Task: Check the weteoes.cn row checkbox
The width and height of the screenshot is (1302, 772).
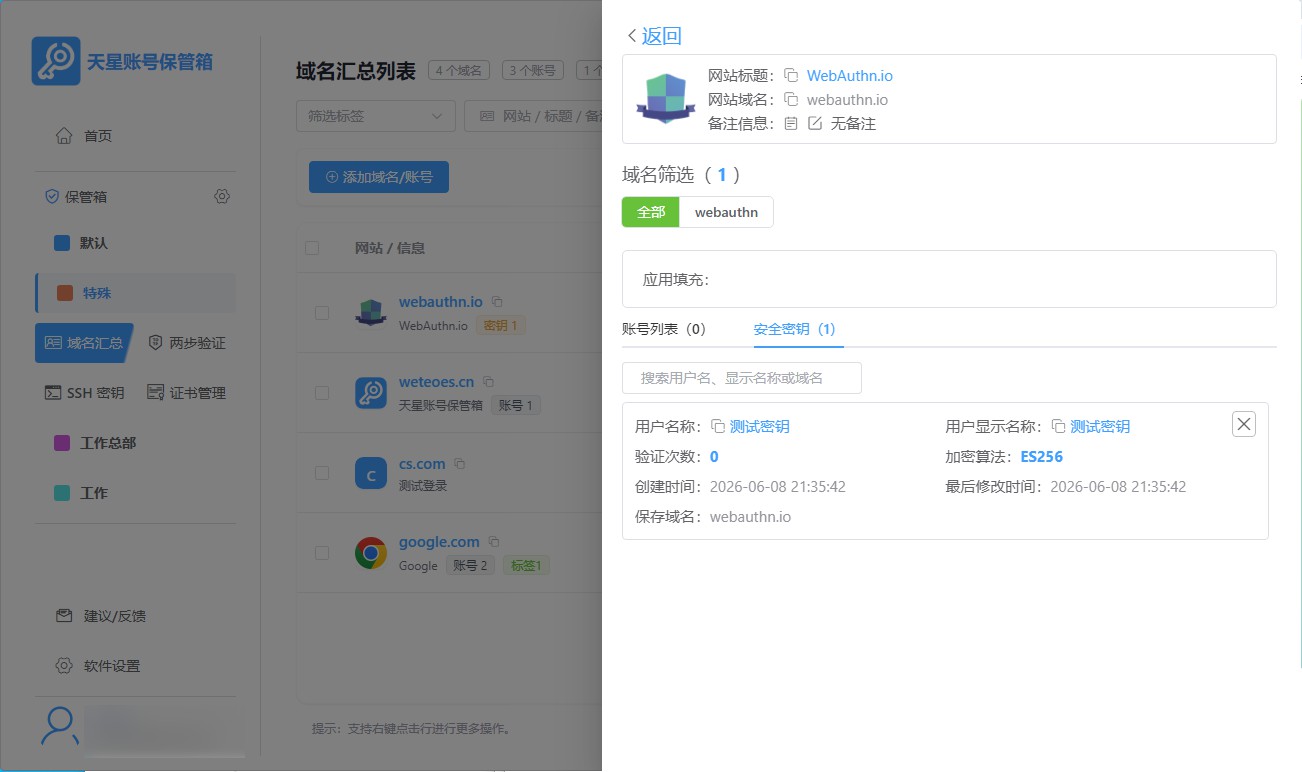Action: coord(322,393)
